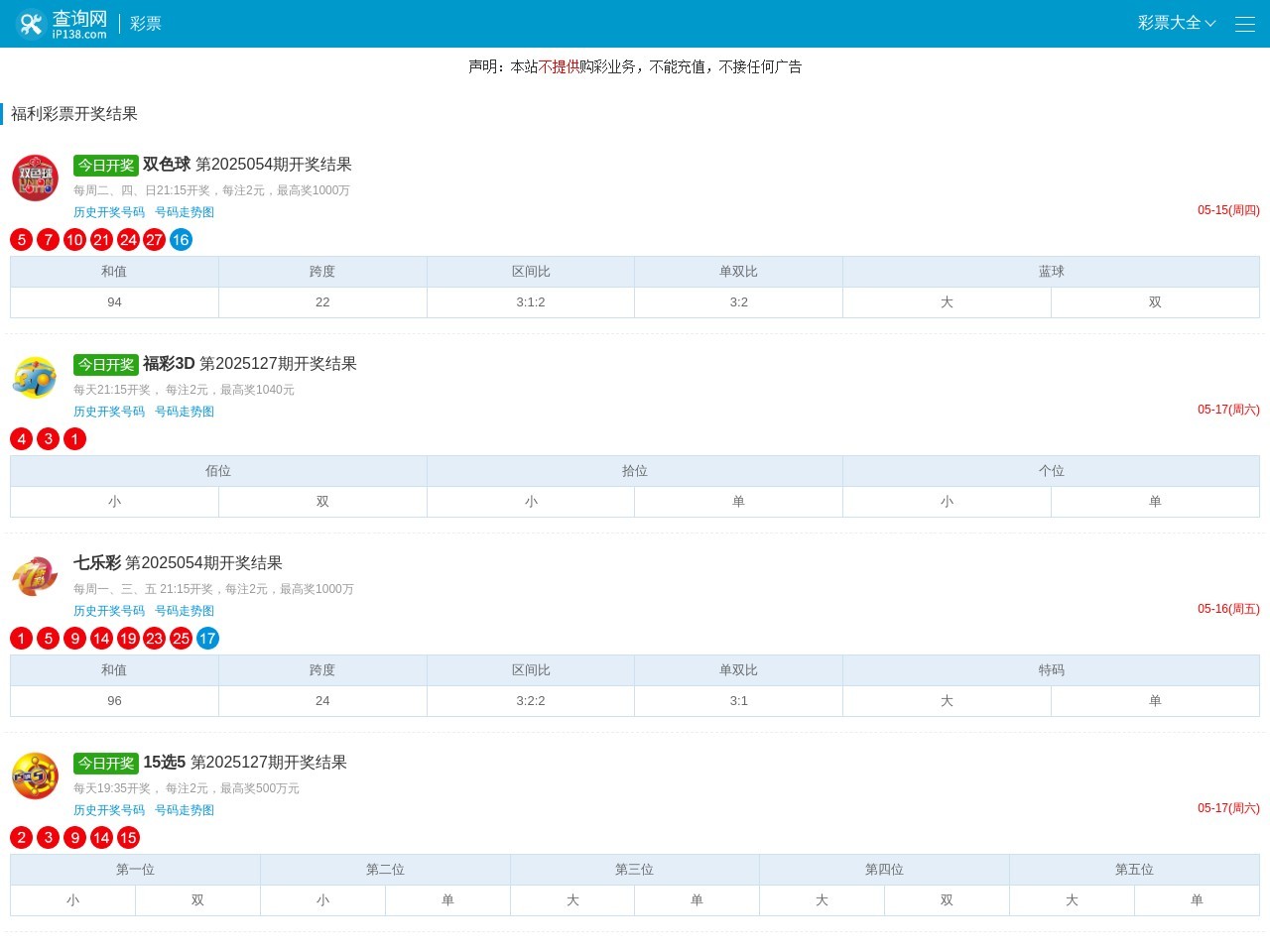
Task: Click the 今日开奖 badge beside 福彩3D
Action: pos(106,365)
